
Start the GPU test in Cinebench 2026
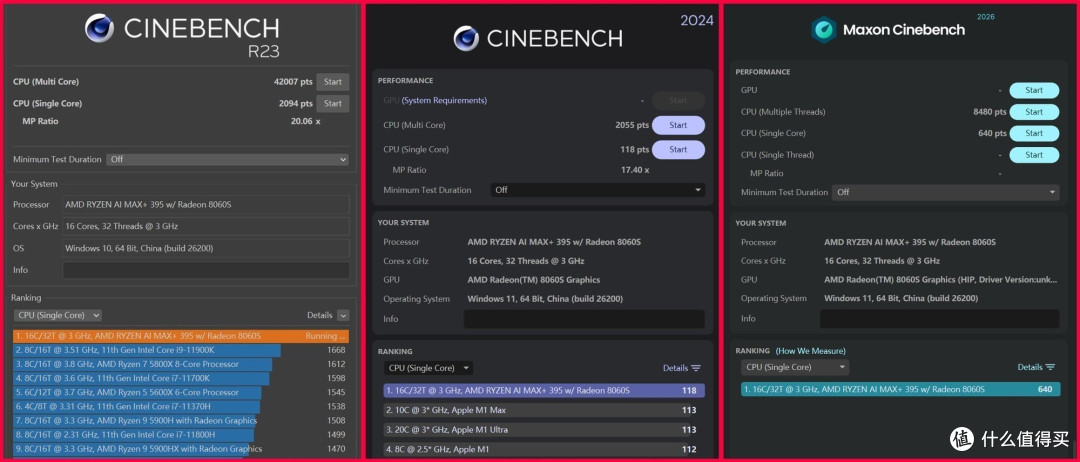1034,90
